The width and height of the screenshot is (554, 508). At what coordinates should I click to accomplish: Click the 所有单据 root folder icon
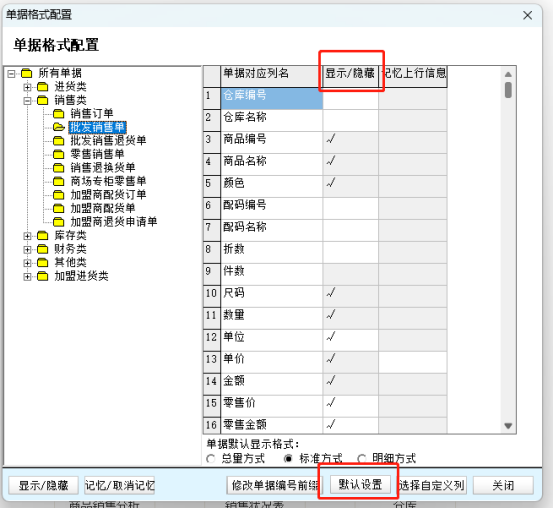(26, 73)
